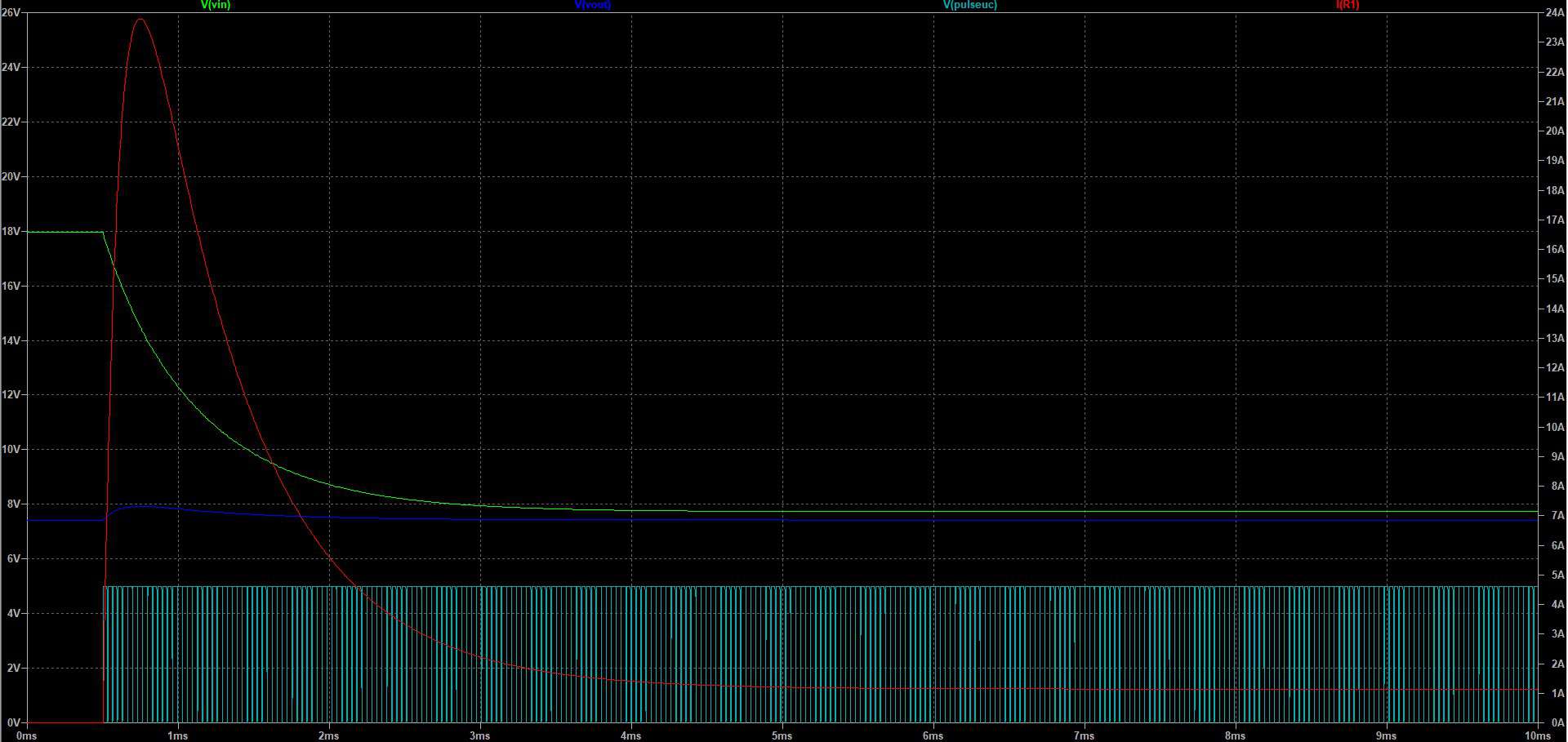Click the 9ms time axis label

click(1387, 735)
